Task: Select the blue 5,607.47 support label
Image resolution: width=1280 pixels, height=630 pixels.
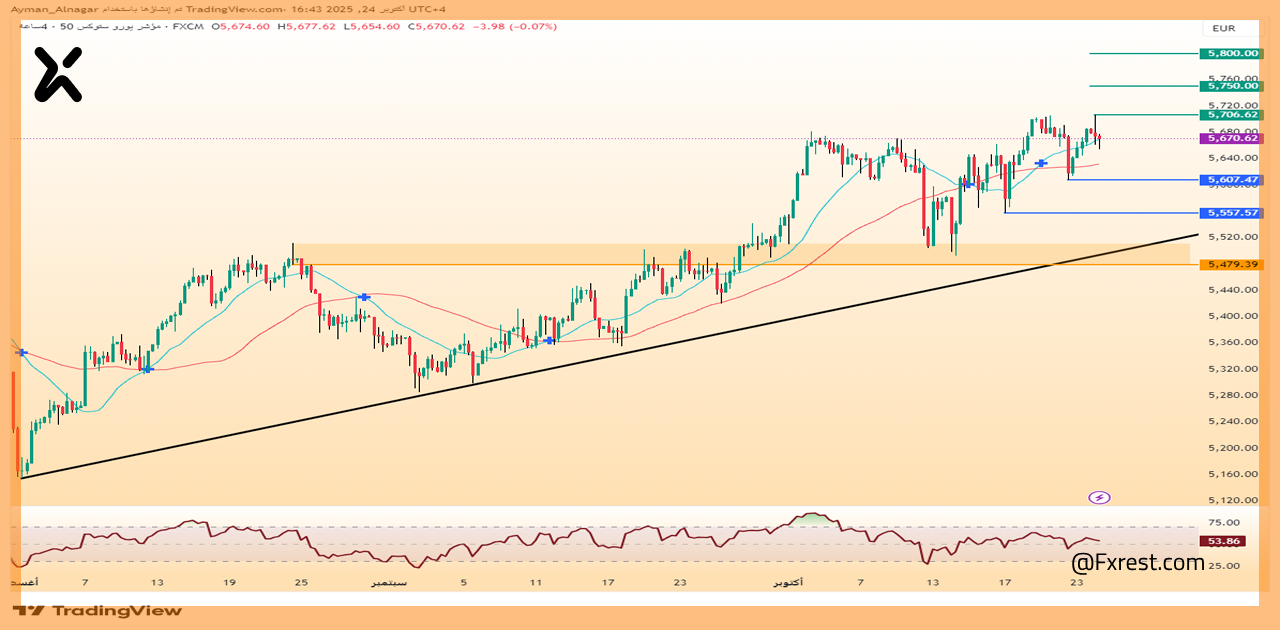Action: [x=1232, y=180]
